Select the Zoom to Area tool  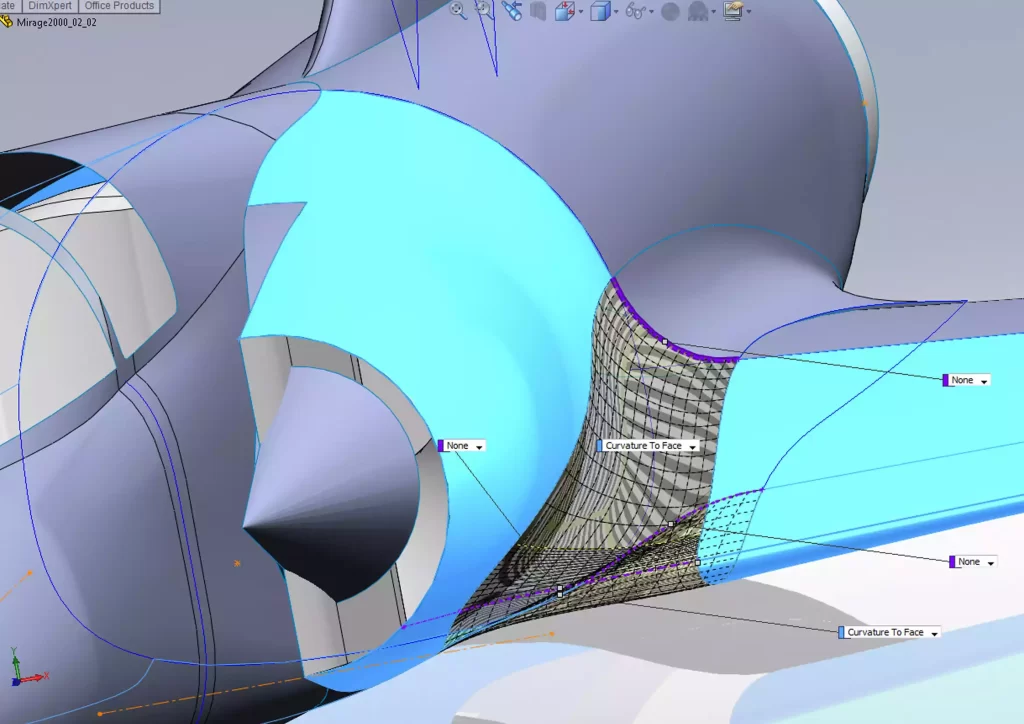click(484, 11)
